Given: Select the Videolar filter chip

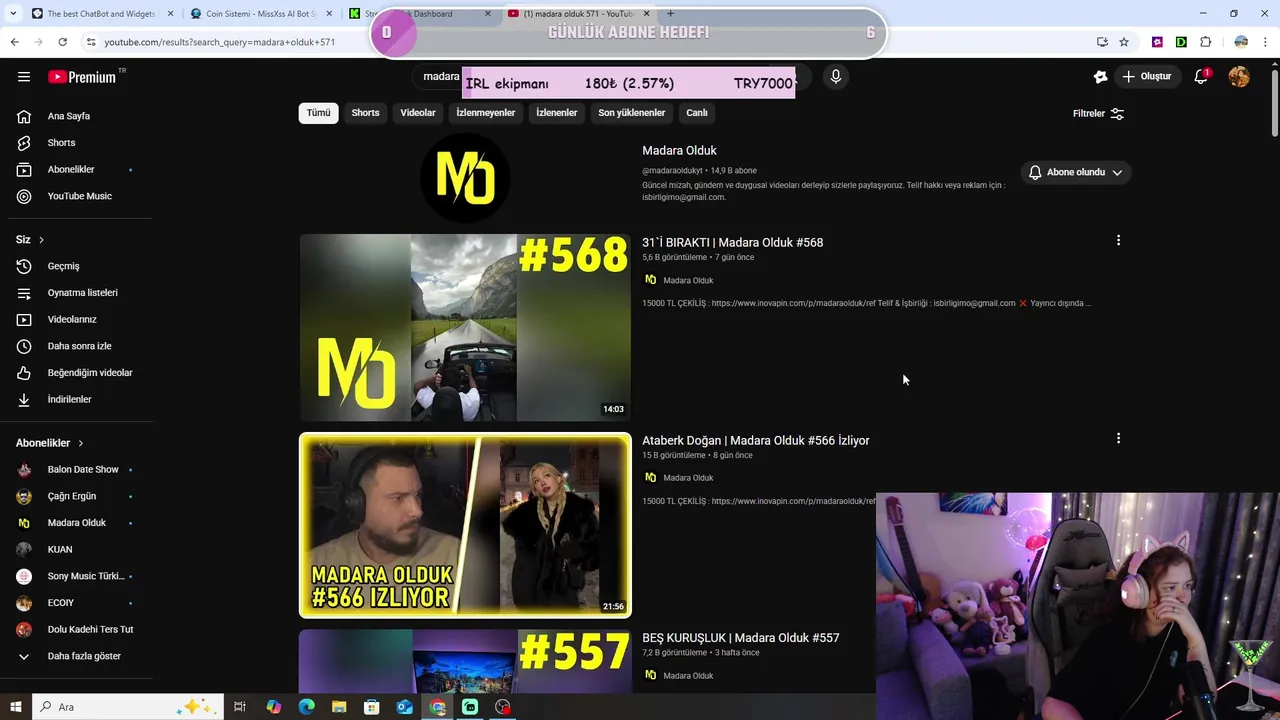Looking at the screenshot, I should [418, 113].
